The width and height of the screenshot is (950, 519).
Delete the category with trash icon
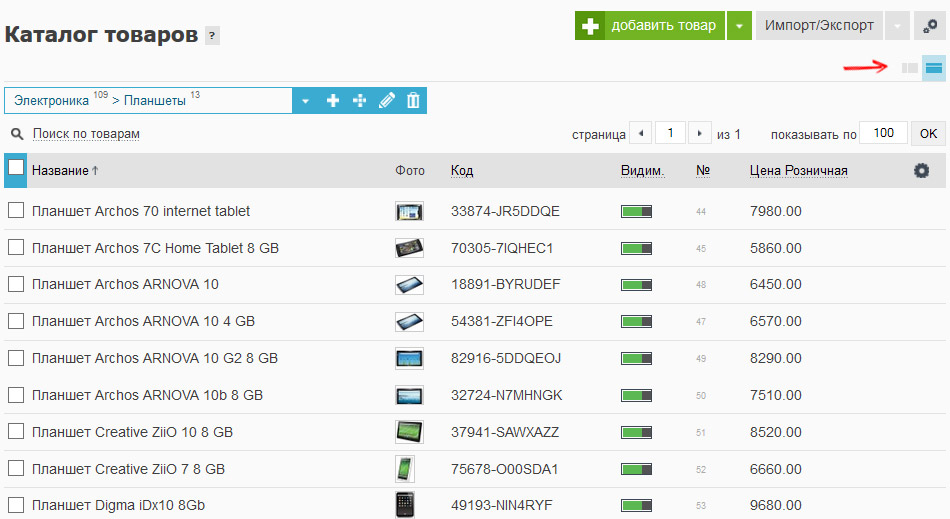tap(413, 101)
